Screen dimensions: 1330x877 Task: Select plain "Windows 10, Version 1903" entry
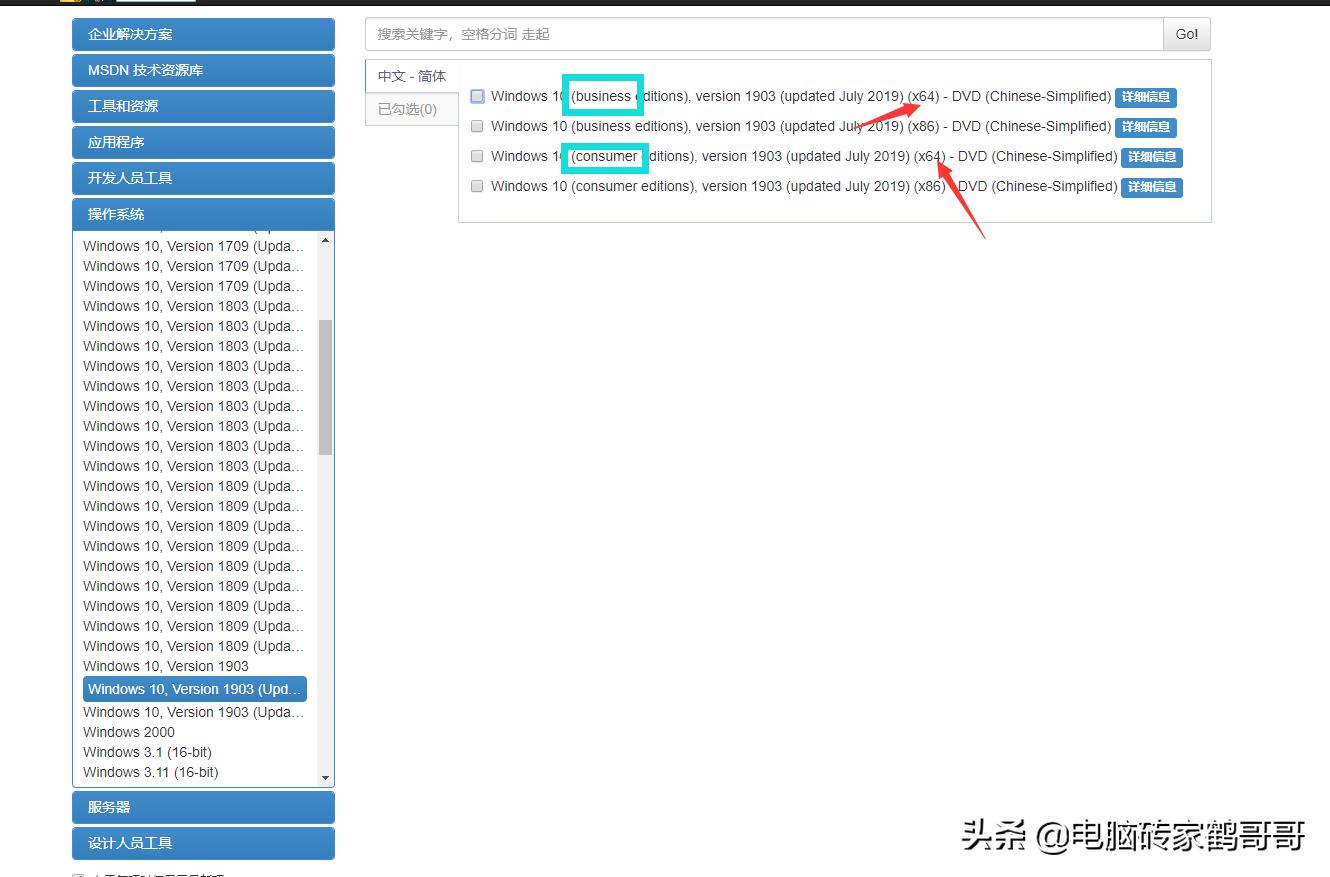[166, 666]
